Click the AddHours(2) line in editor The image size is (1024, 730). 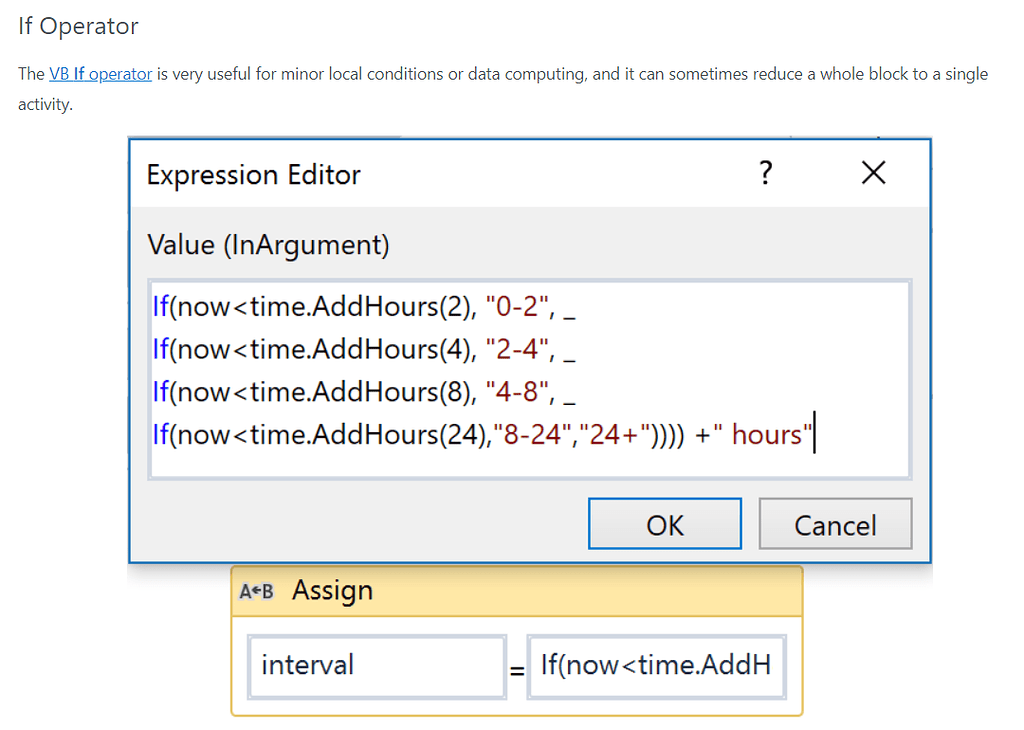(330, 307)
